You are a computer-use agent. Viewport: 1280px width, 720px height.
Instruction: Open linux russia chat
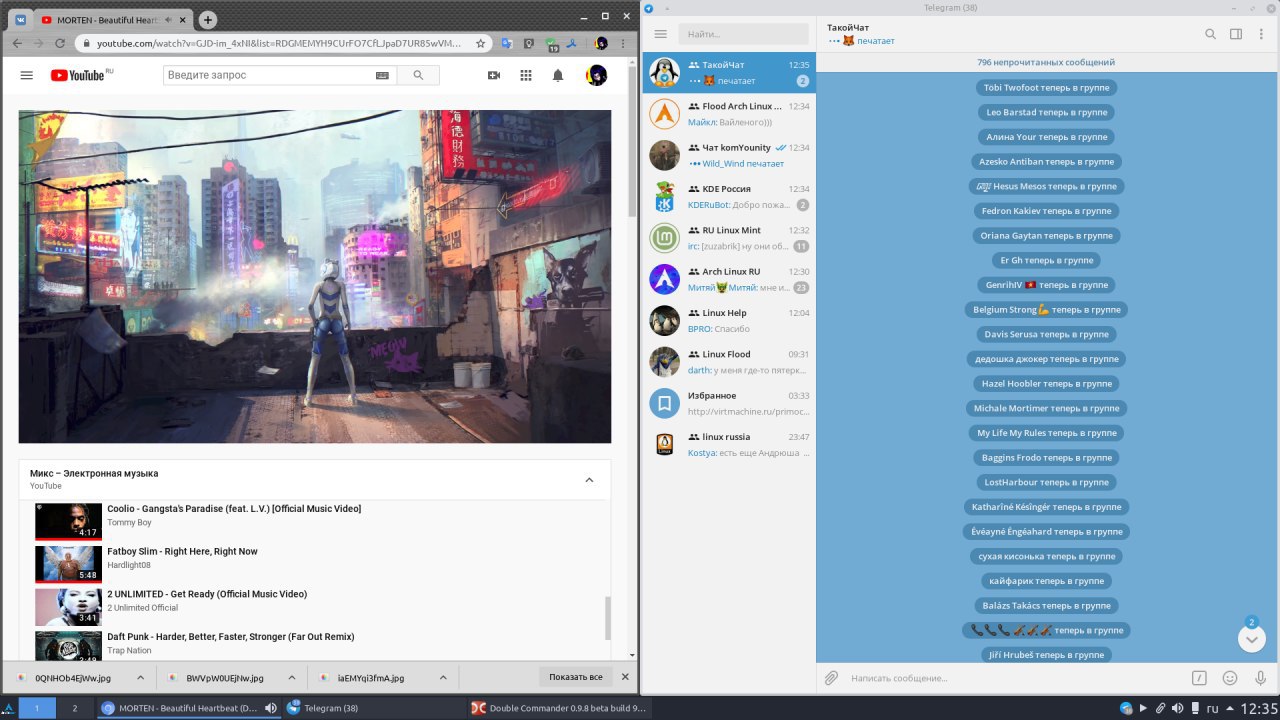729,444
